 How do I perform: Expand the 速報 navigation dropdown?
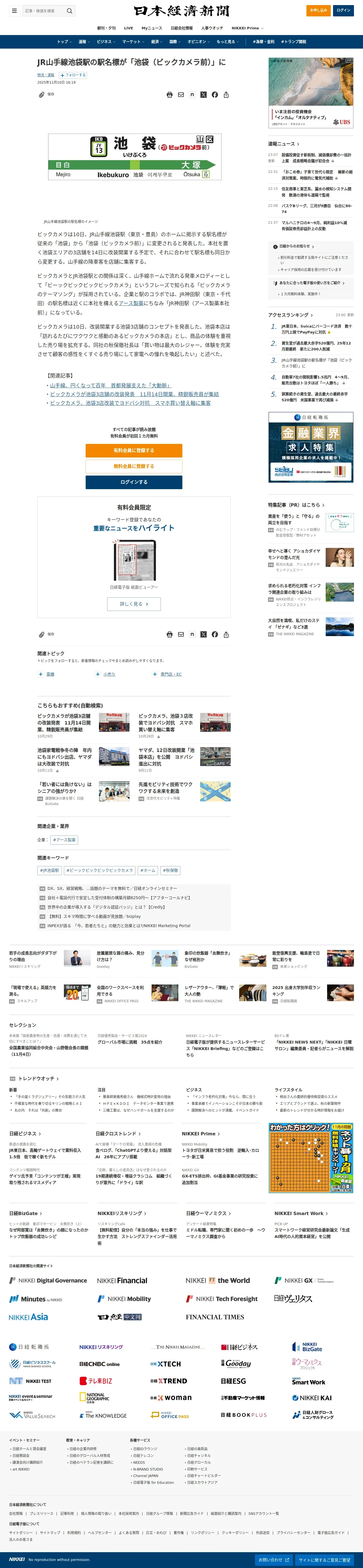[x=84, y=42]
